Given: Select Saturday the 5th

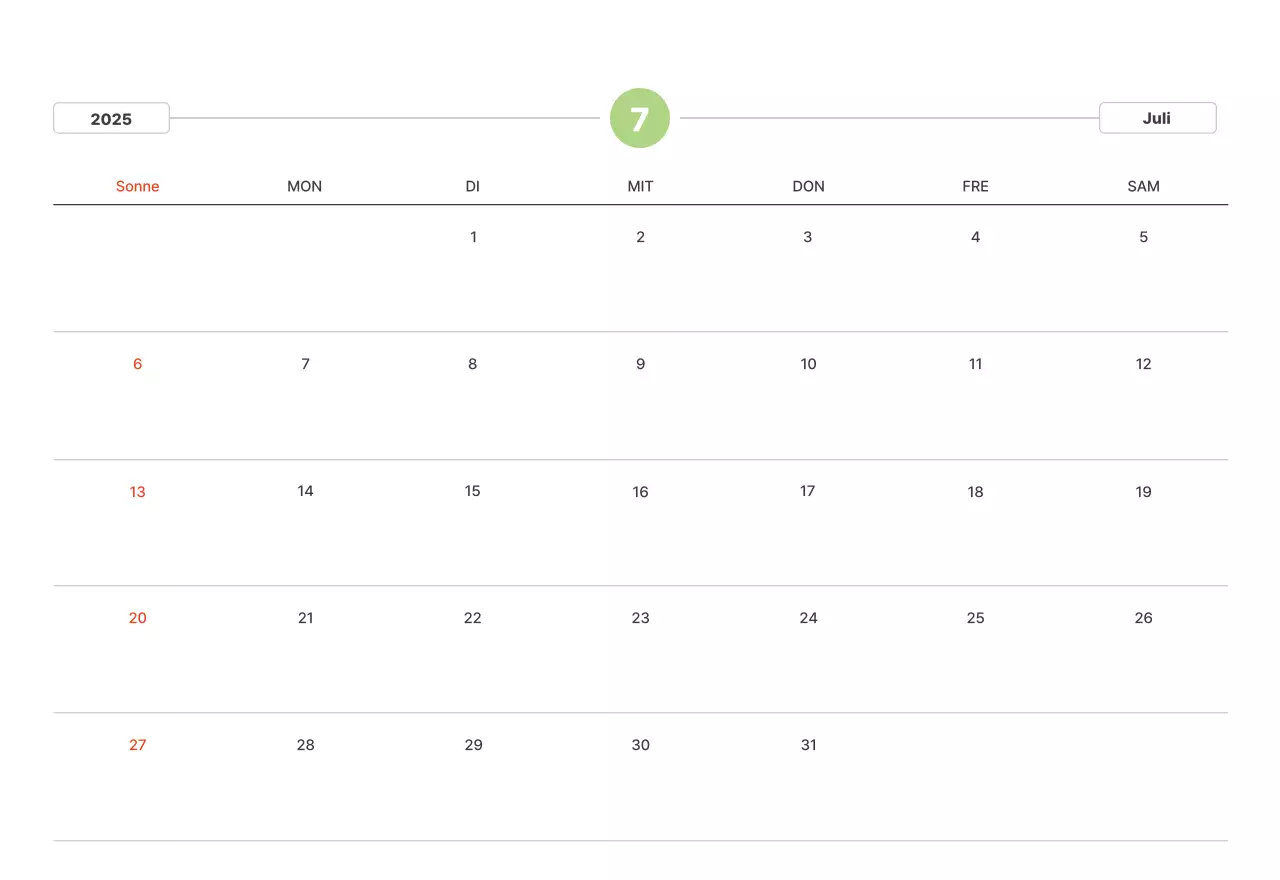Looking at the screenshot, I should pyautogui.click(x=1143, y=237).
